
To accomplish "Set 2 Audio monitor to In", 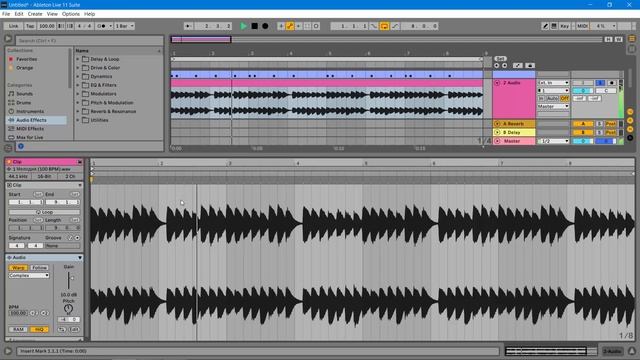I will (541, 98).
